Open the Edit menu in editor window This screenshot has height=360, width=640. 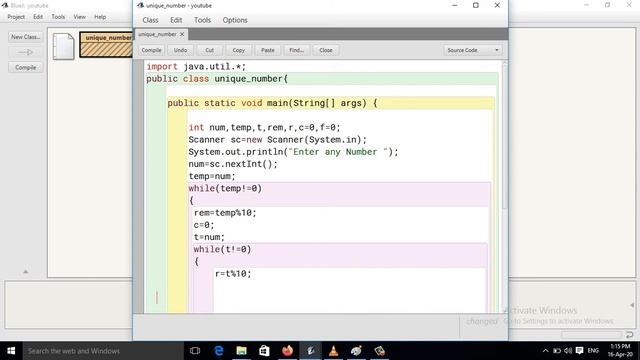176,20
